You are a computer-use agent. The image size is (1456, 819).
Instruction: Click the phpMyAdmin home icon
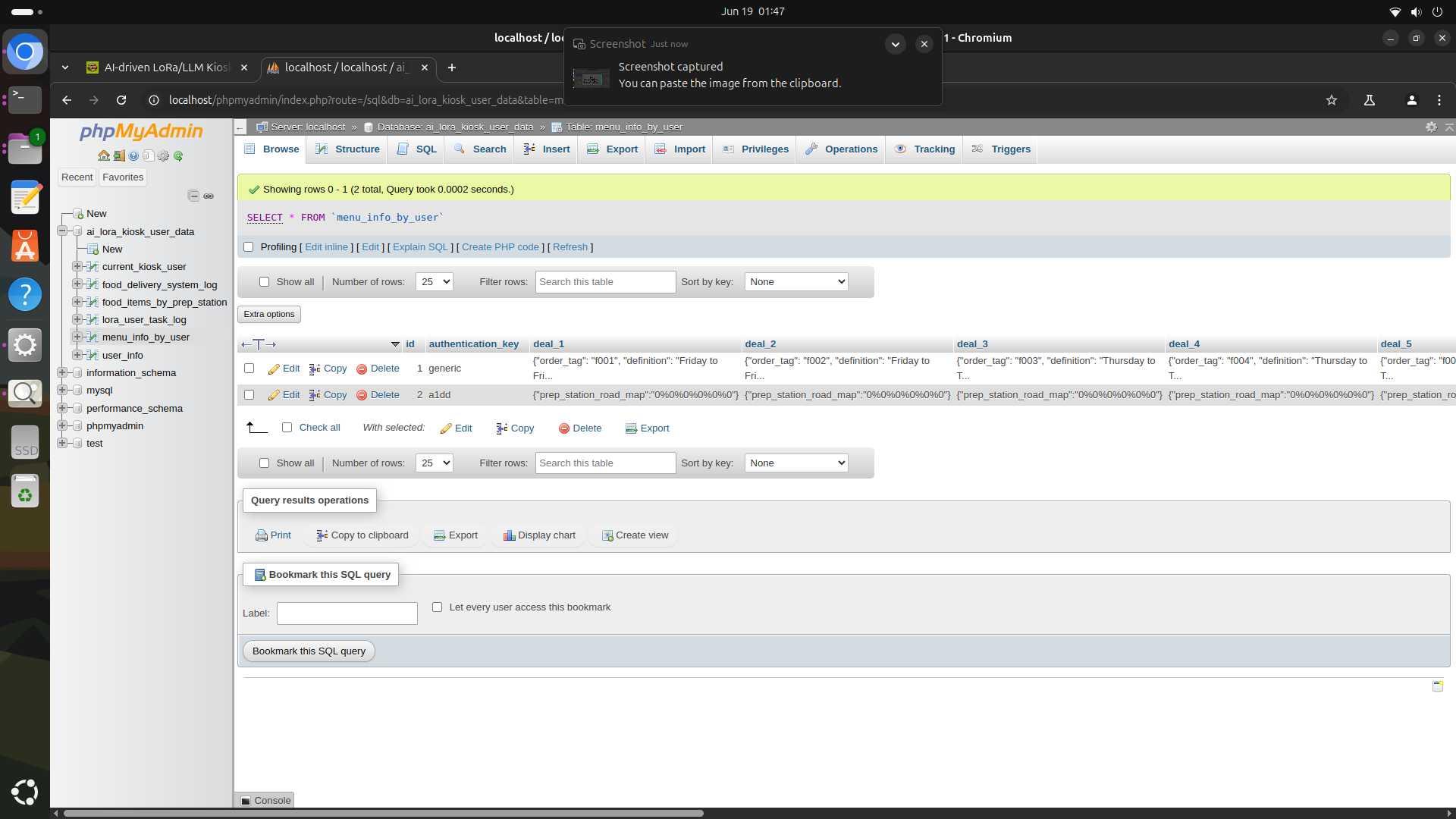coord(104,156)
